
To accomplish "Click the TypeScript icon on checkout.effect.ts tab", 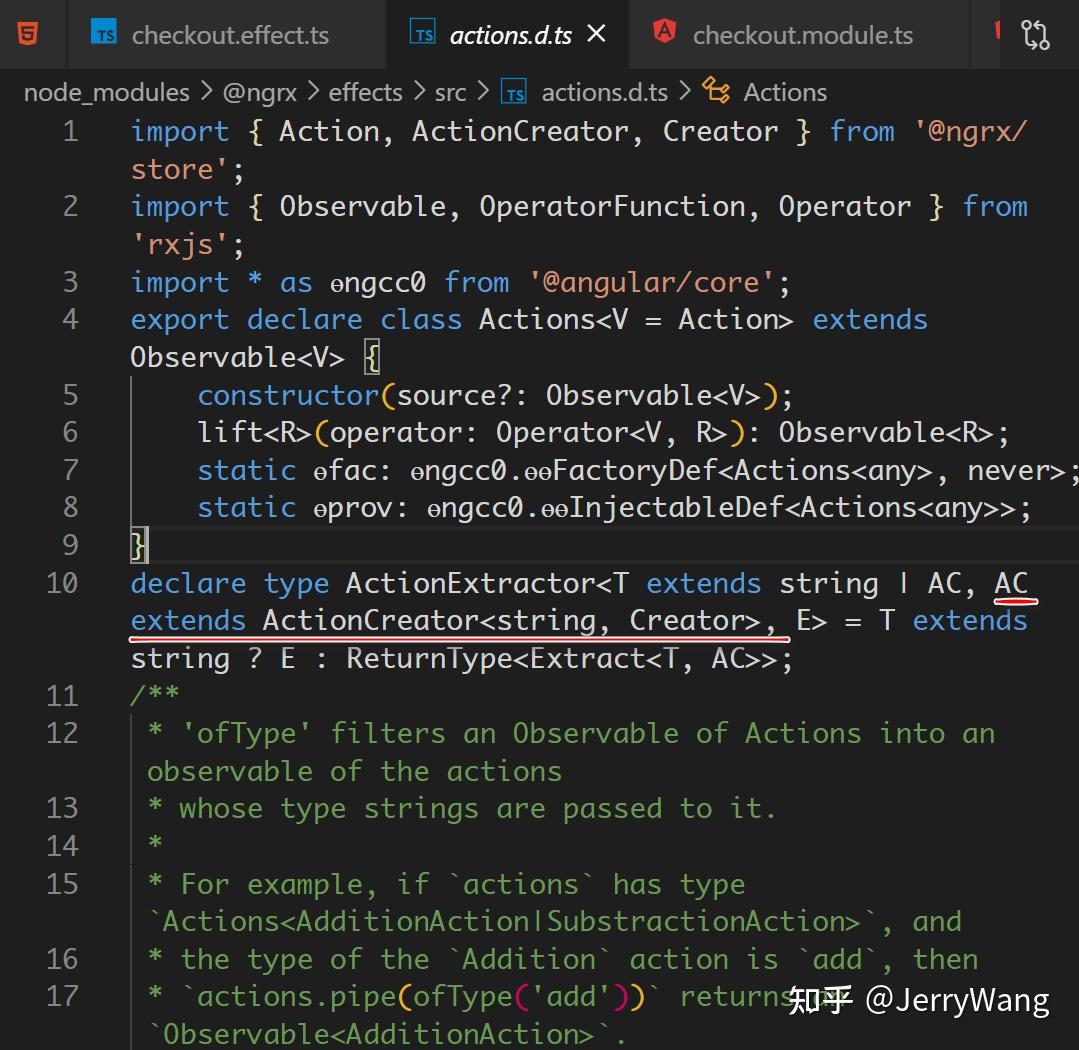I will pos(104,33).
